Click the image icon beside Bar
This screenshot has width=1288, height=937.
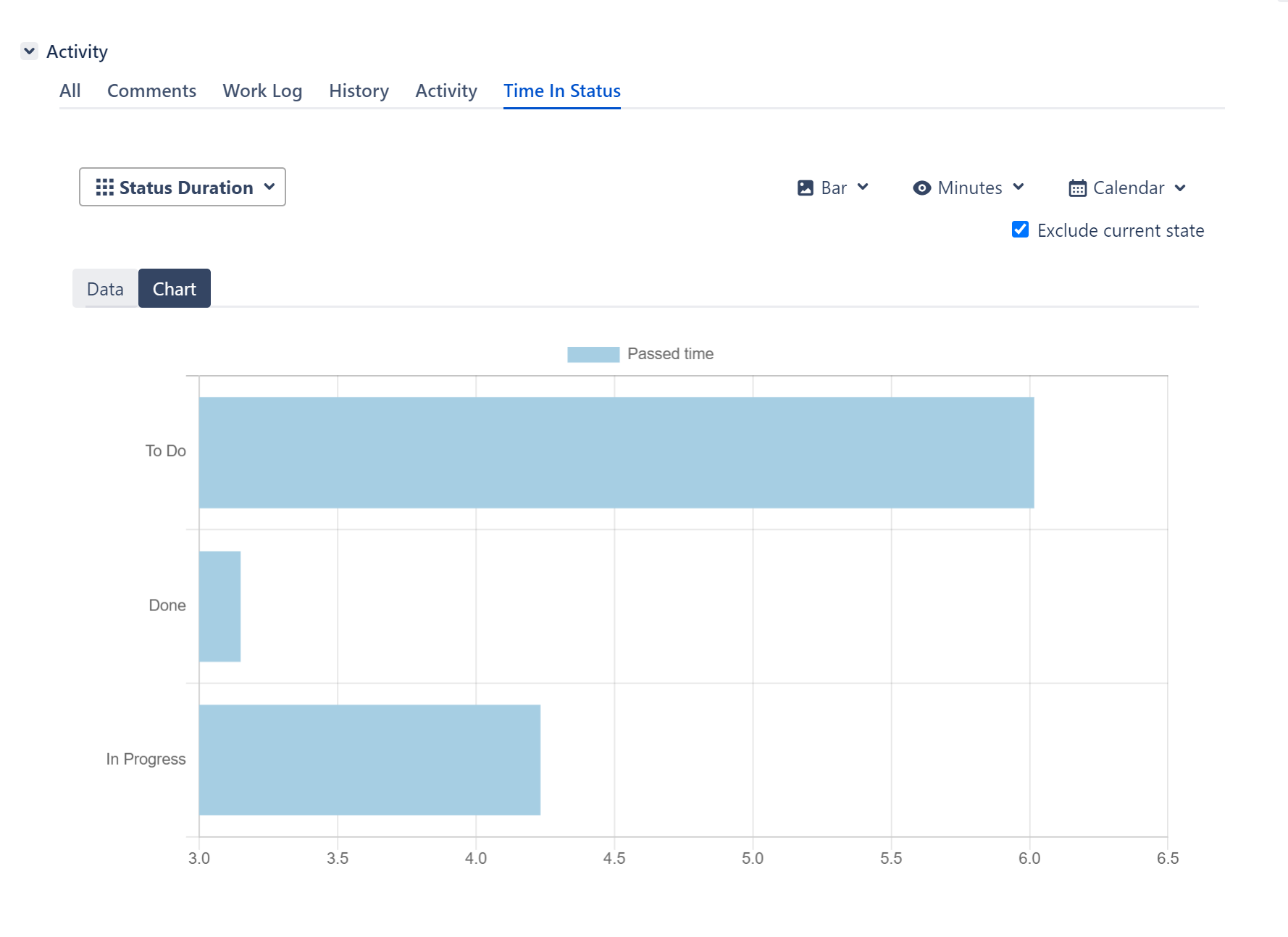pos(805,188)
